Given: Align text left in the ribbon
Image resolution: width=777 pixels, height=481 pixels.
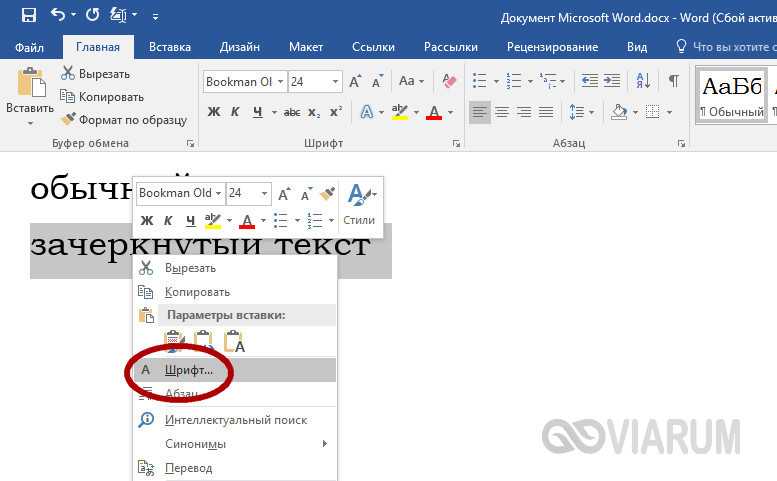Looking at the screenshot, I should (x=480, y=112).
